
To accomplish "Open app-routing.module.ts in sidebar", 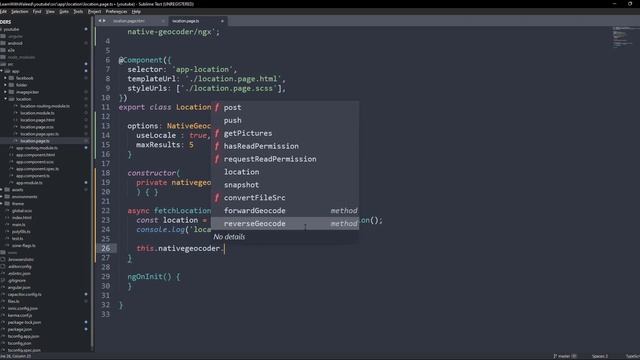I will pyautogui.click(x=37, y=148).
